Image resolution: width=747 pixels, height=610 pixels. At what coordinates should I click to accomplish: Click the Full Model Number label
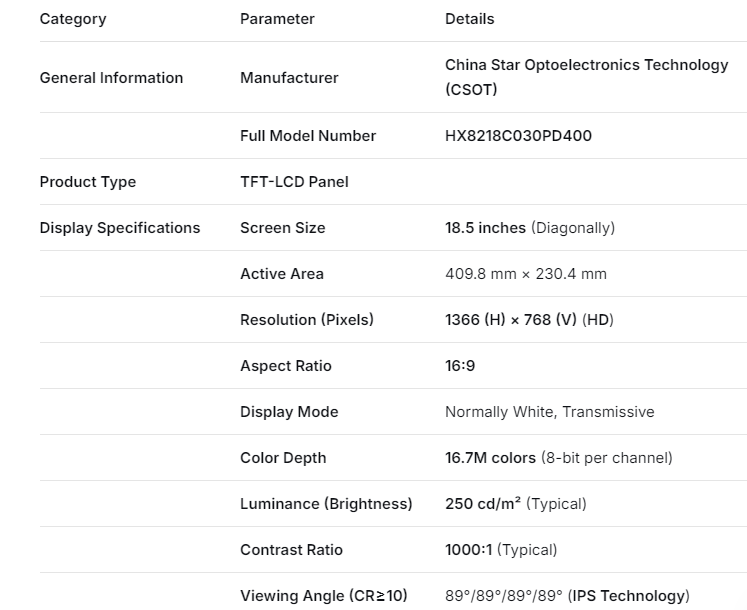[x=308, y=136]
